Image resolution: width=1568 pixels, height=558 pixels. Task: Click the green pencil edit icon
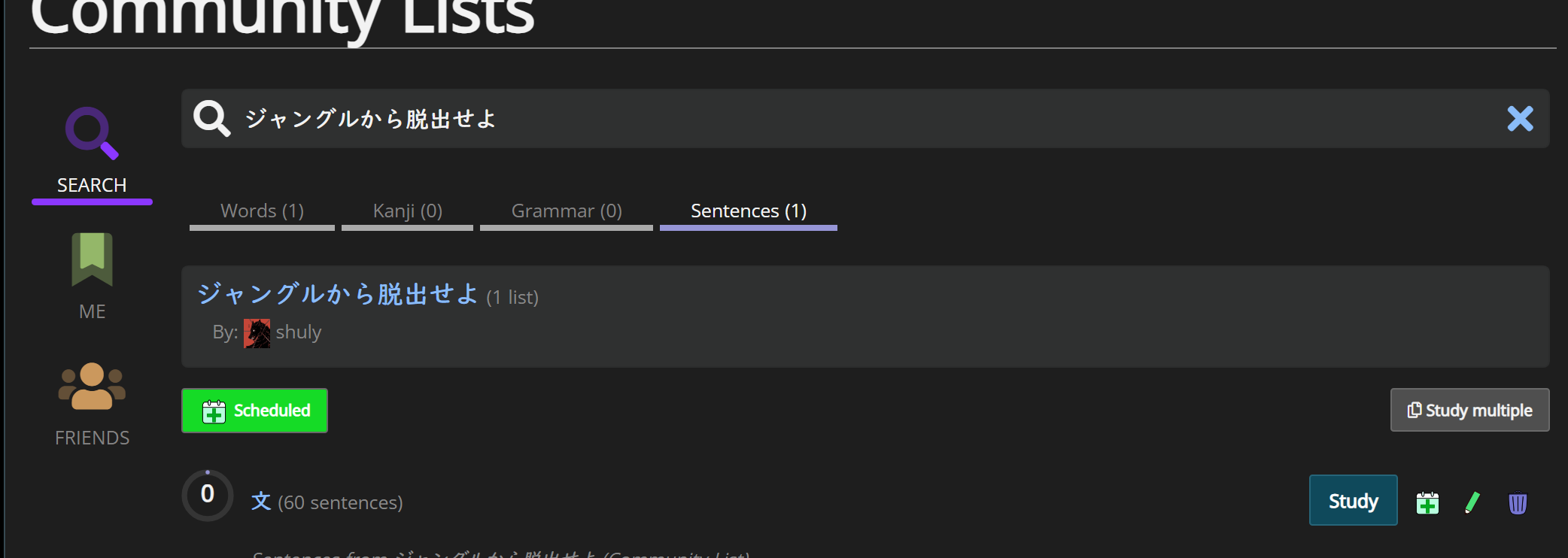1472,502
